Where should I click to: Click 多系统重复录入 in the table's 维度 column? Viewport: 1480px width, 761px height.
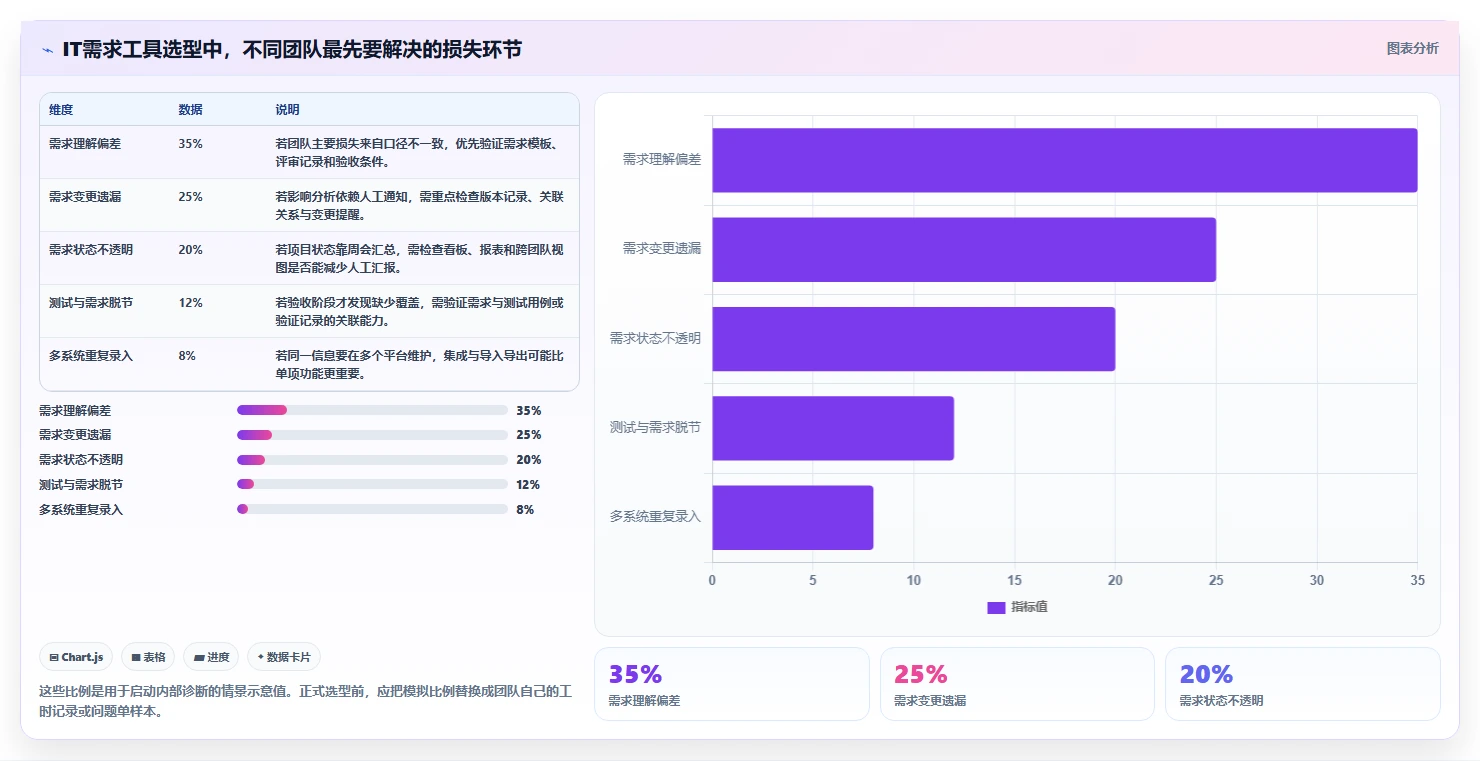[91, 355]
